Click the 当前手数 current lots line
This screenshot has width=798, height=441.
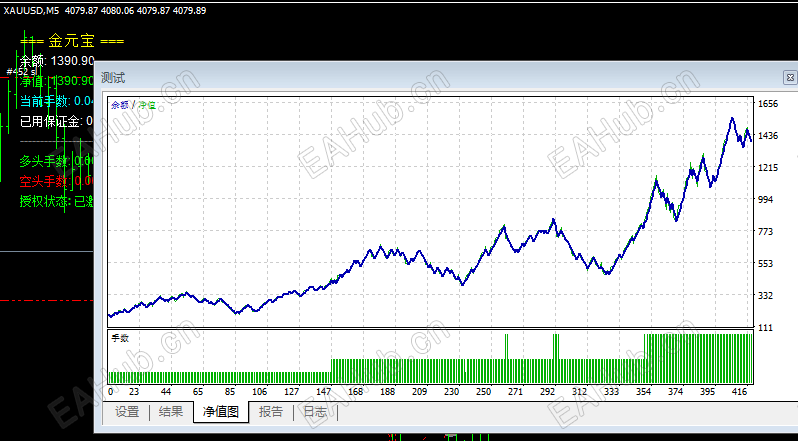tap(56, 101)
